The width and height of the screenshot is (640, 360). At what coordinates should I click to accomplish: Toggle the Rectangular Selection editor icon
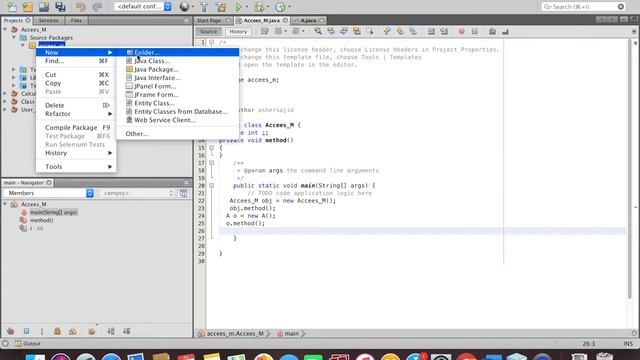[x=370, y=31]
